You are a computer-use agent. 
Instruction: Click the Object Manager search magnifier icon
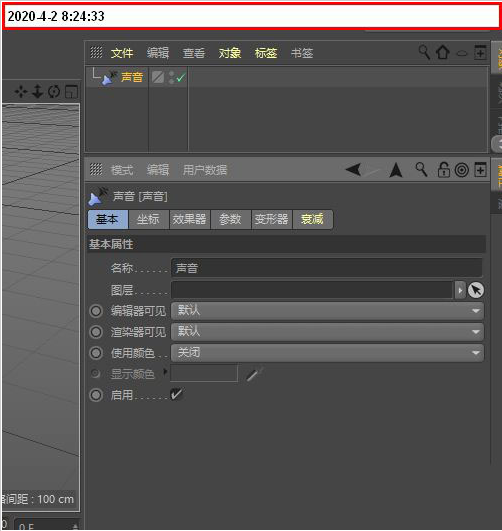[x=423, y=52]
